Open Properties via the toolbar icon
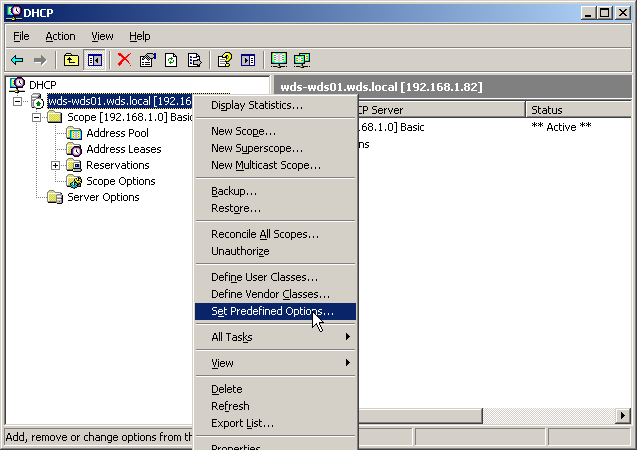Screen dimensions: 637x450 [x=148, y=60]
